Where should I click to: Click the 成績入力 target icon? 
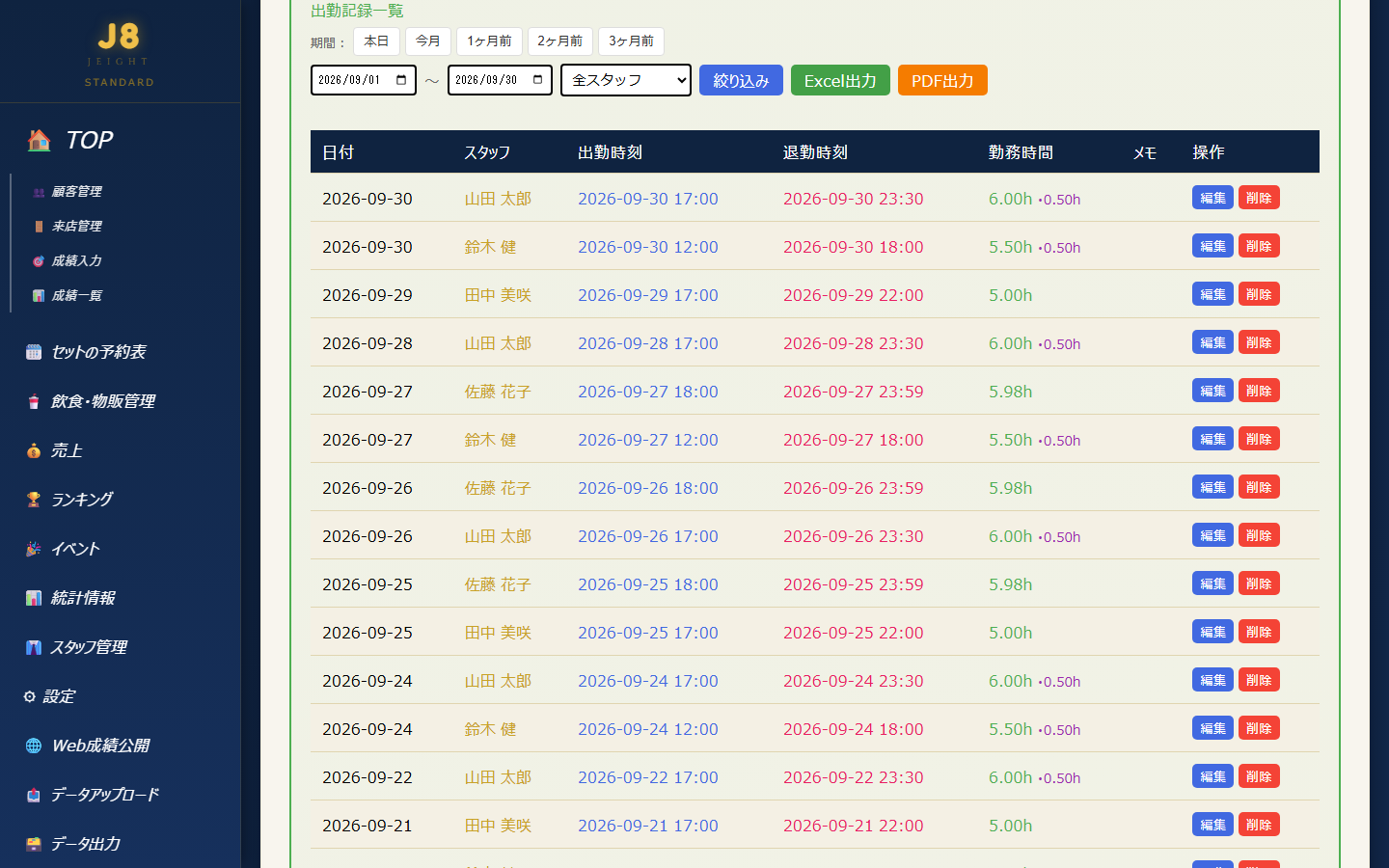tap(39, 261)
